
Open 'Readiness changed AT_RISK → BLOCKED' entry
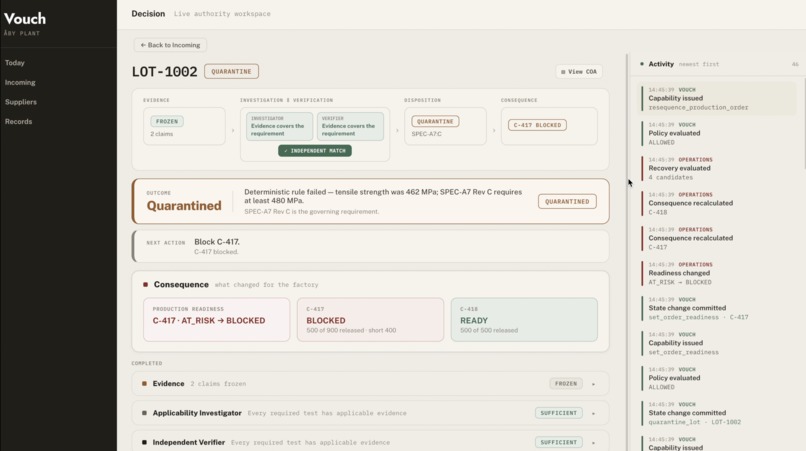(x=717, y=273)
